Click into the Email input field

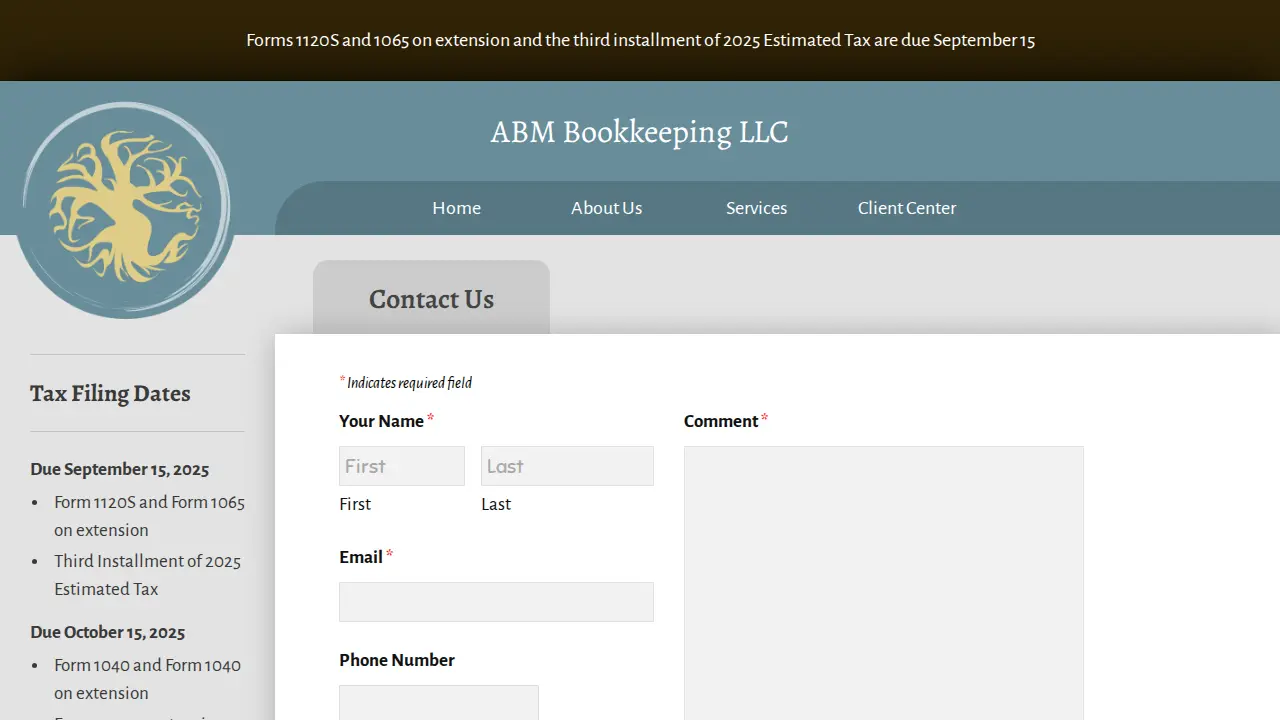496,602
